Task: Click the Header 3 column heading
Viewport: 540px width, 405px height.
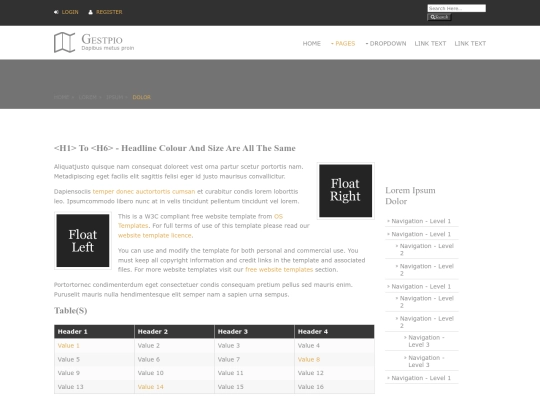Action: pos(255,332)
